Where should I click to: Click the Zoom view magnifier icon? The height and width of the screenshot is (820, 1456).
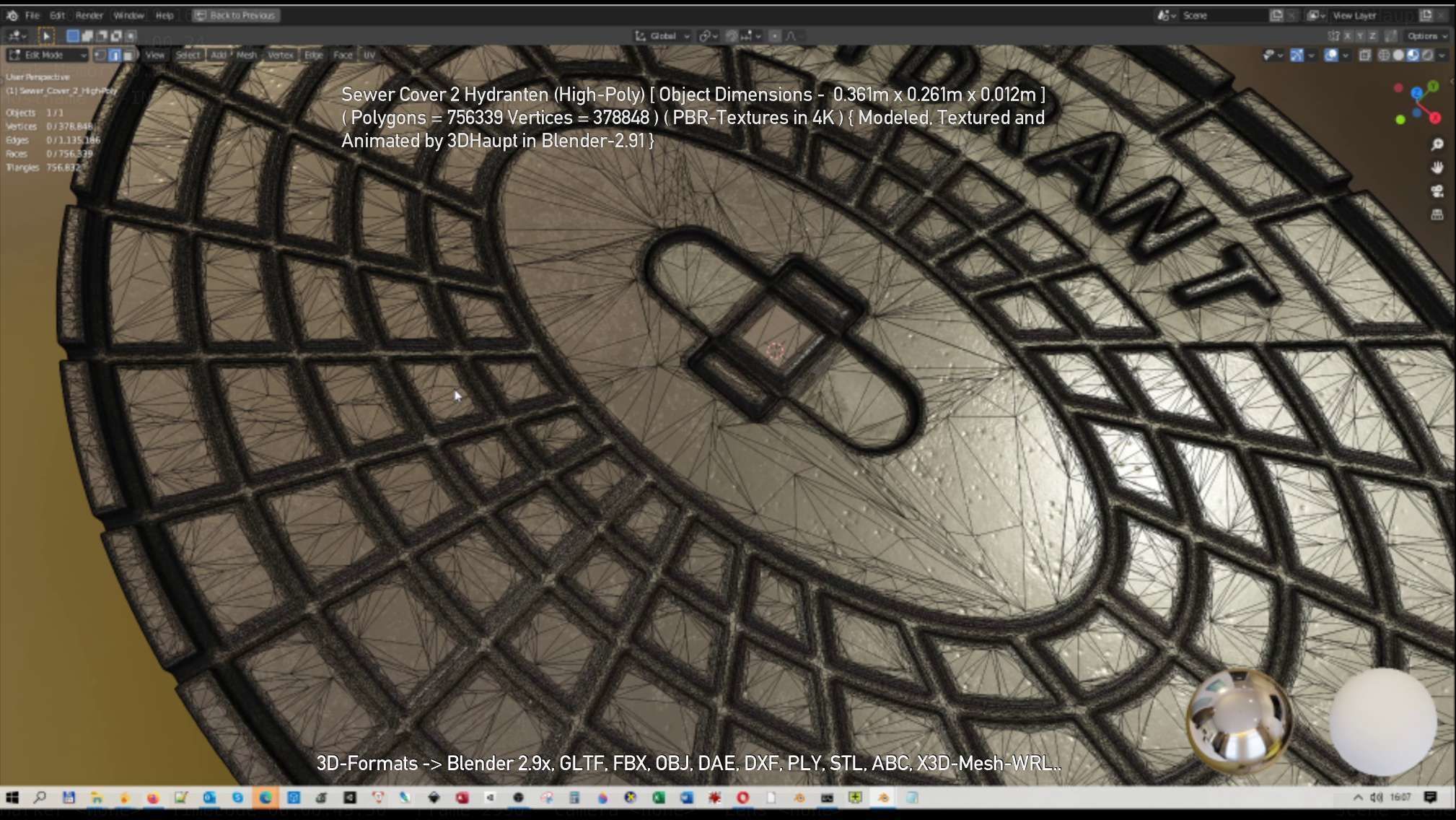(1437, 145)
